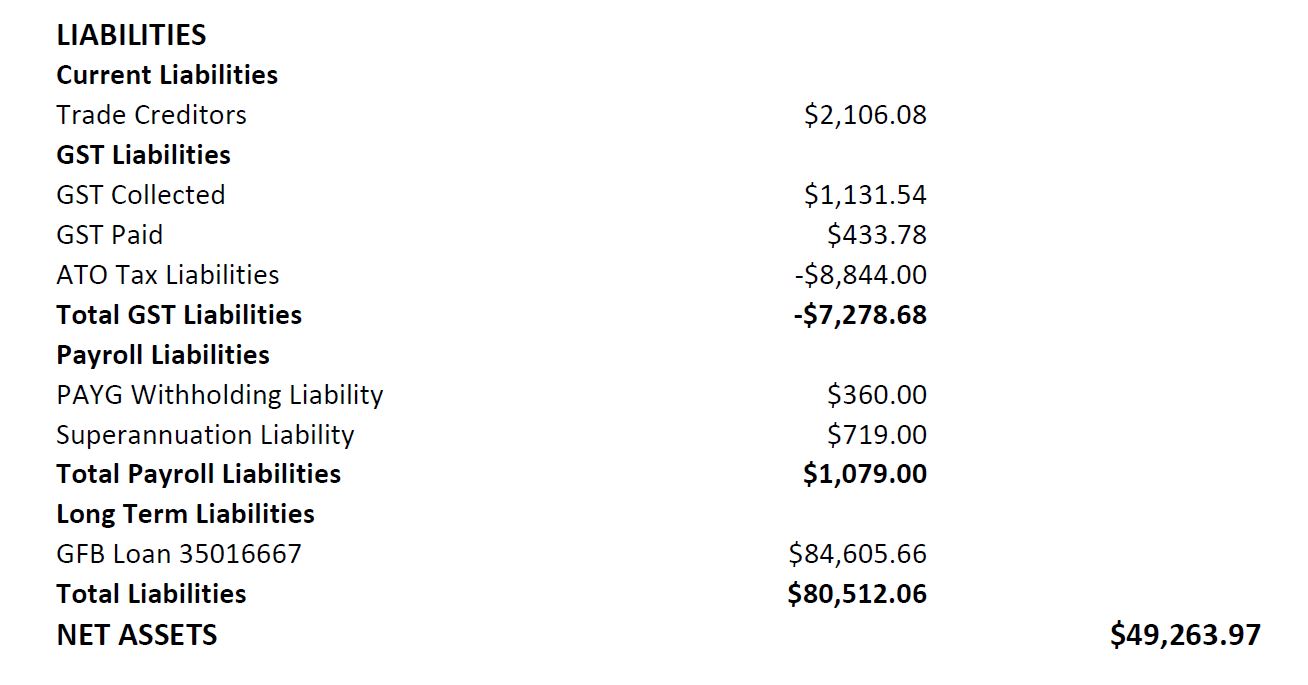Click the Trade Creditors label
Viewport: 1308px width, 685px height.
[151, 115]
